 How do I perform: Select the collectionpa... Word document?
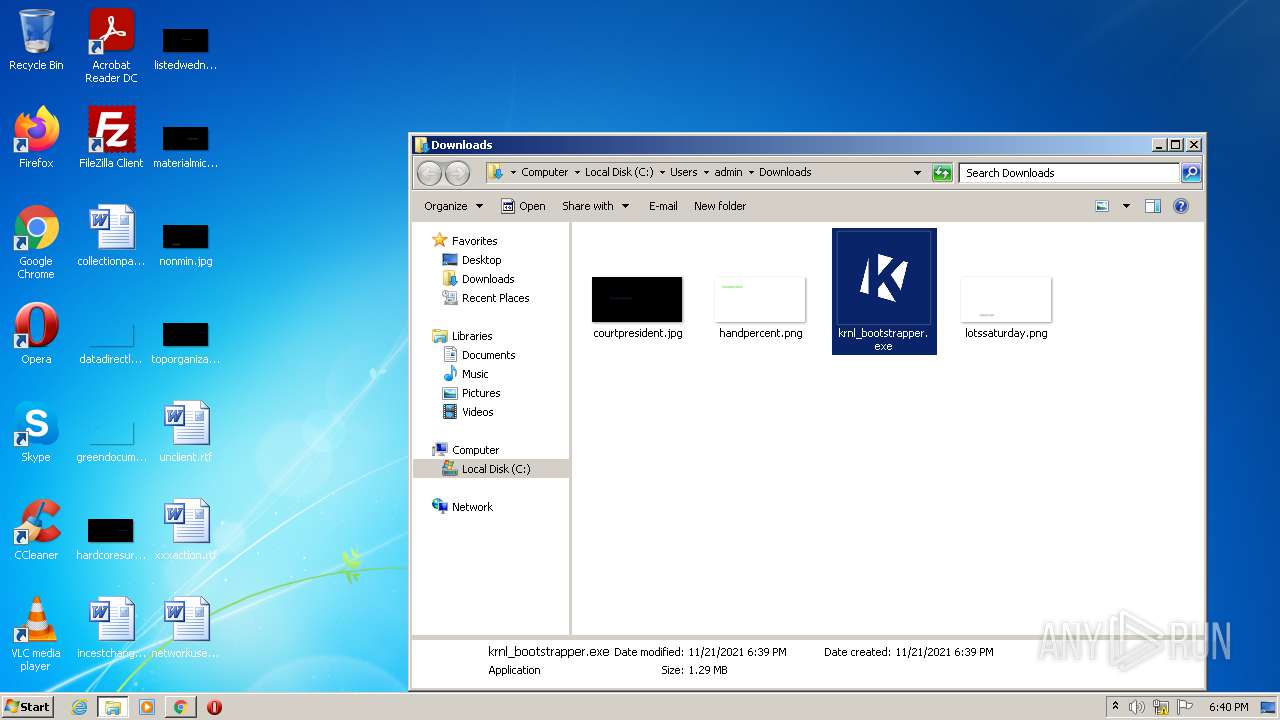coord(111,236)
